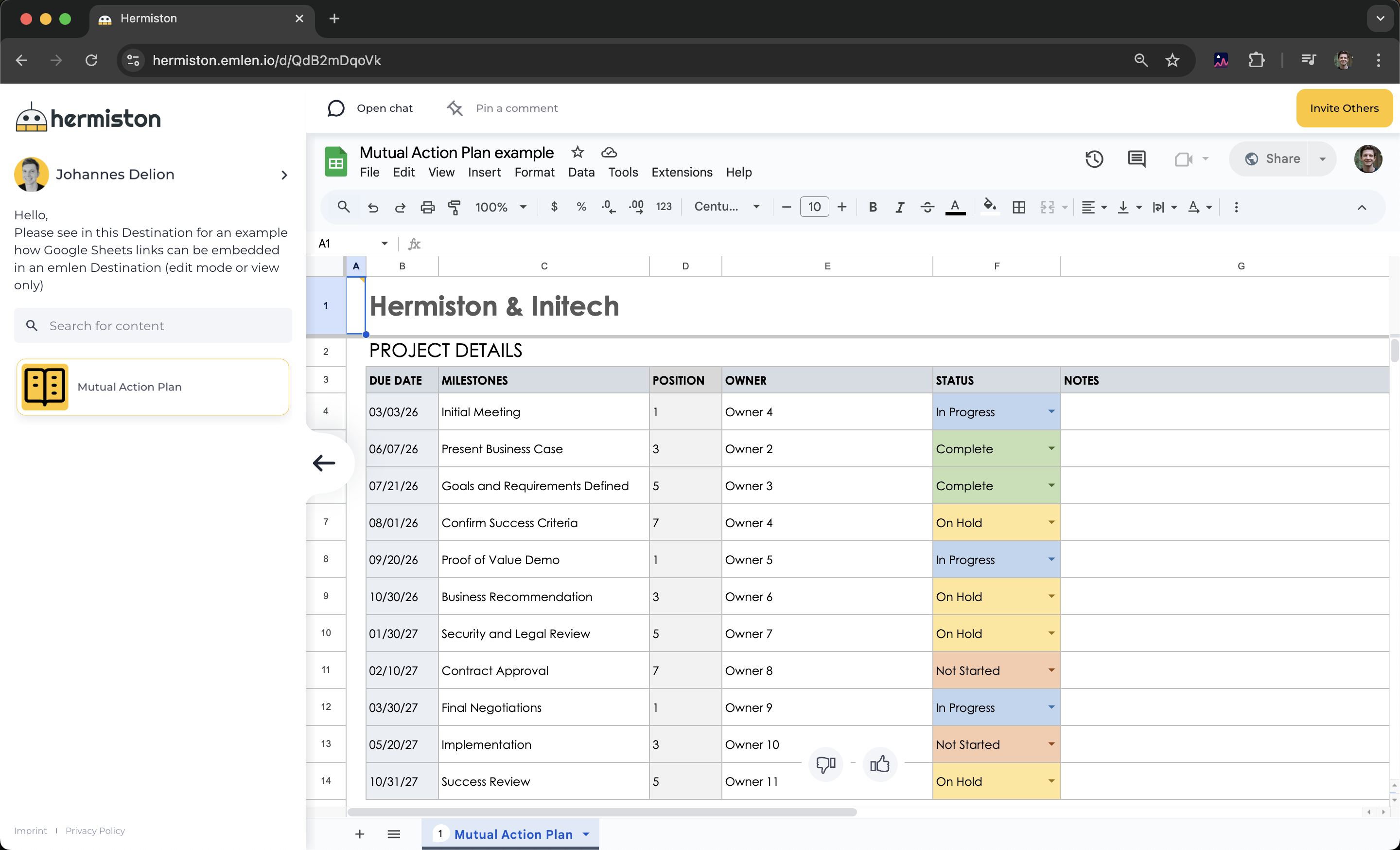Select the Mutual Action Plan sheet tab
This screenshot has height=850, width=1400.
512,834
